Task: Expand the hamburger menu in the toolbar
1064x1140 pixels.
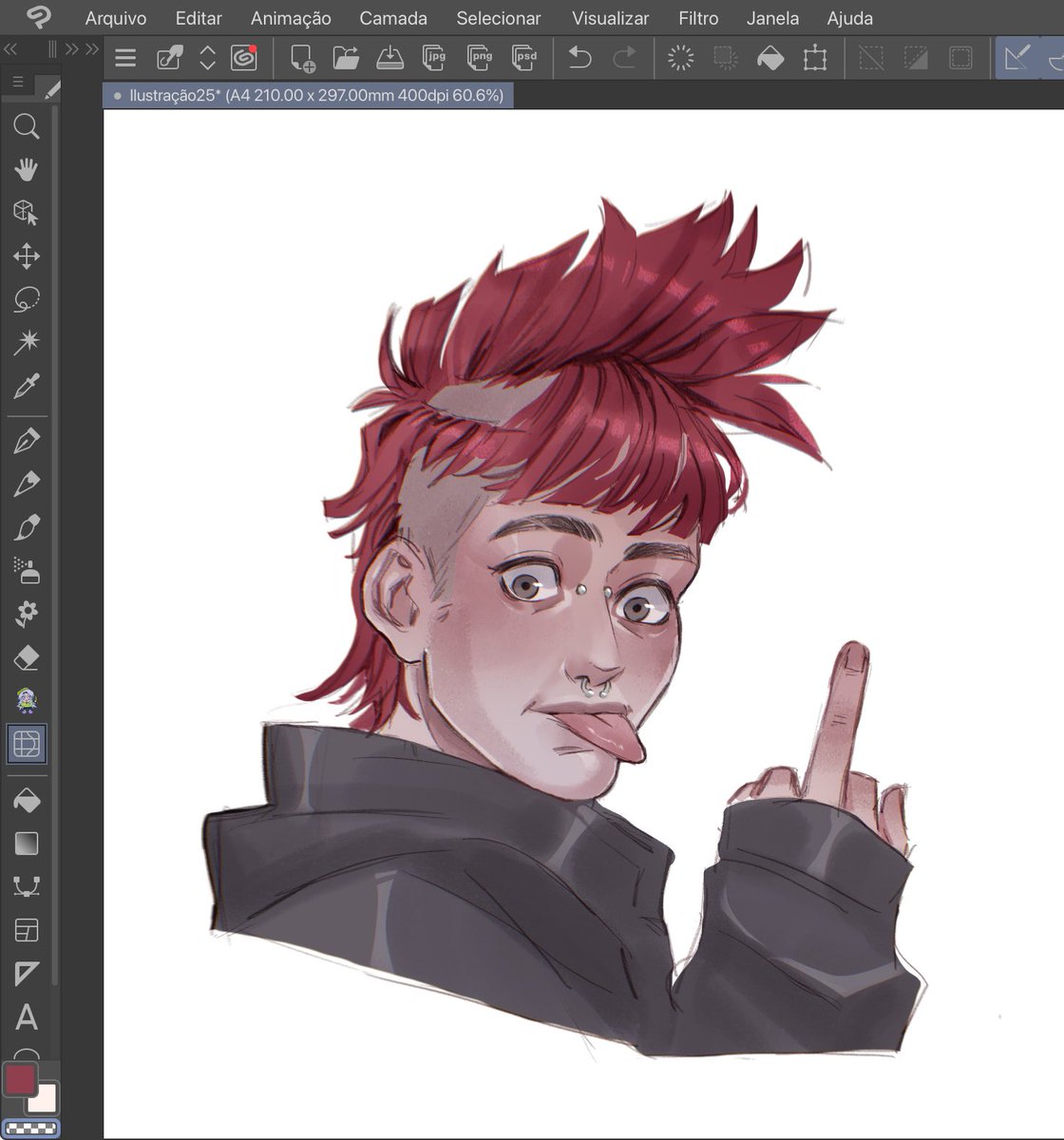Action: click(124, 58)
